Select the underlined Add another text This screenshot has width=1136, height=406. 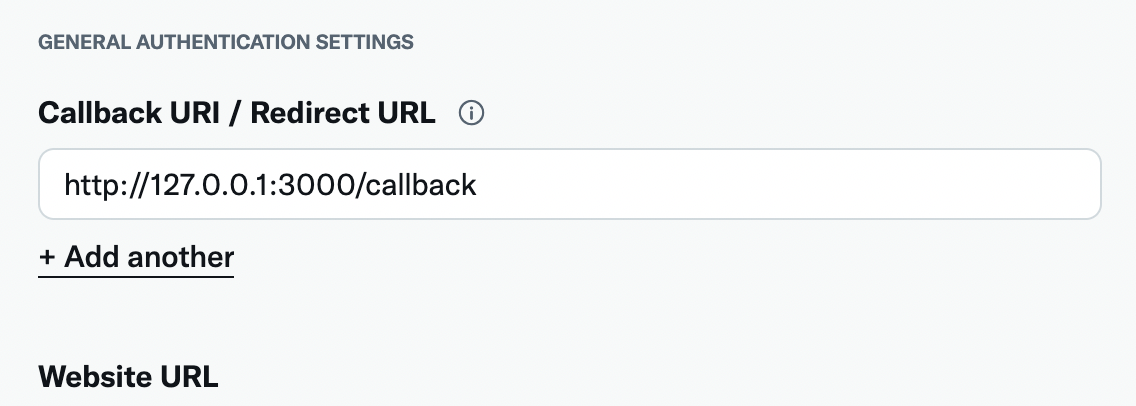coord(149,257)
